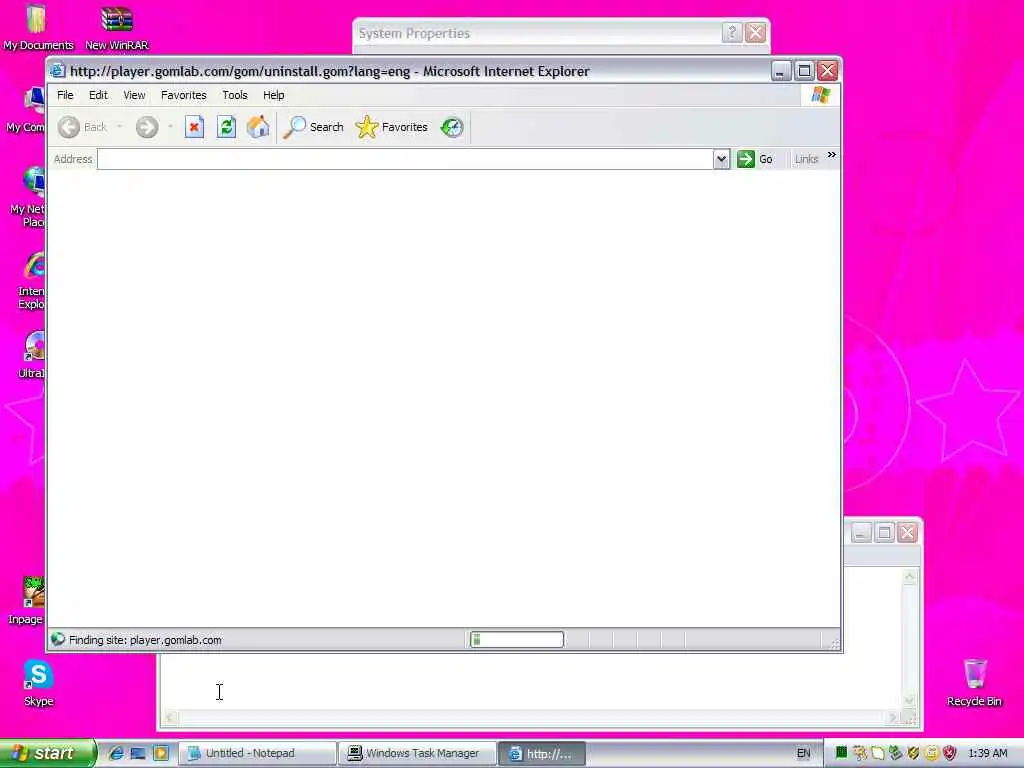Open the View menu
The width and height of the screenshot is (1024, 768).
coord(134,95)
